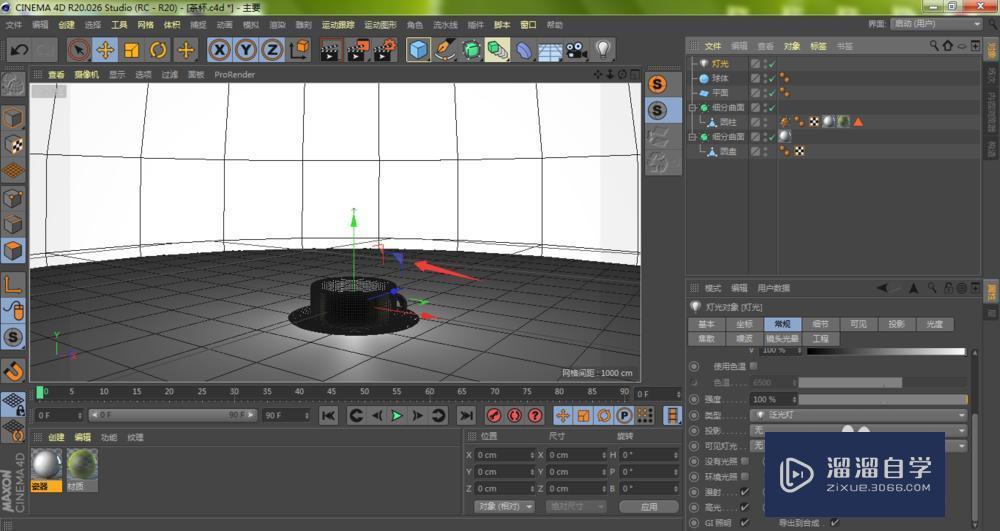Open the 创建 main menu
Screen dimensions: 1000x531
pos(66,25)
